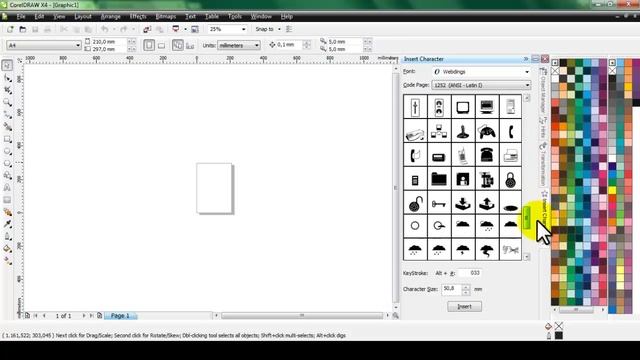Screen dimensions: 640x360
Task: Select the Pick tool in the toolbox
Action: click(x=7, y=65)
